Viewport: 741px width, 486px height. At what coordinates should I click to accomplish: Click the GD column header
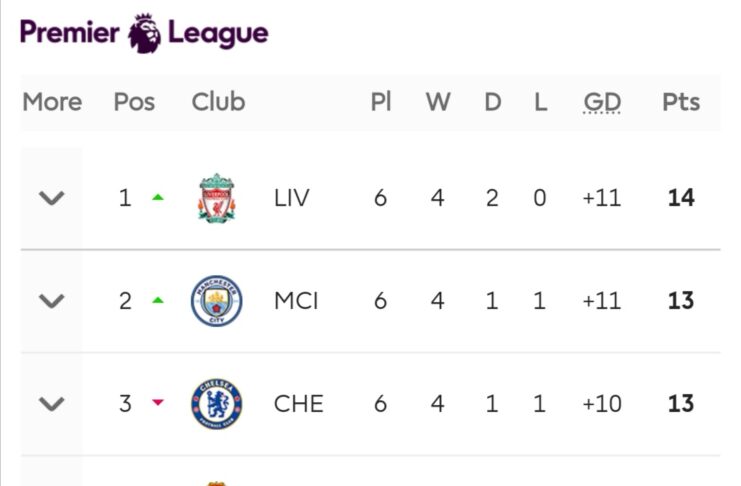pyautogui.click(x=601, y=102)
